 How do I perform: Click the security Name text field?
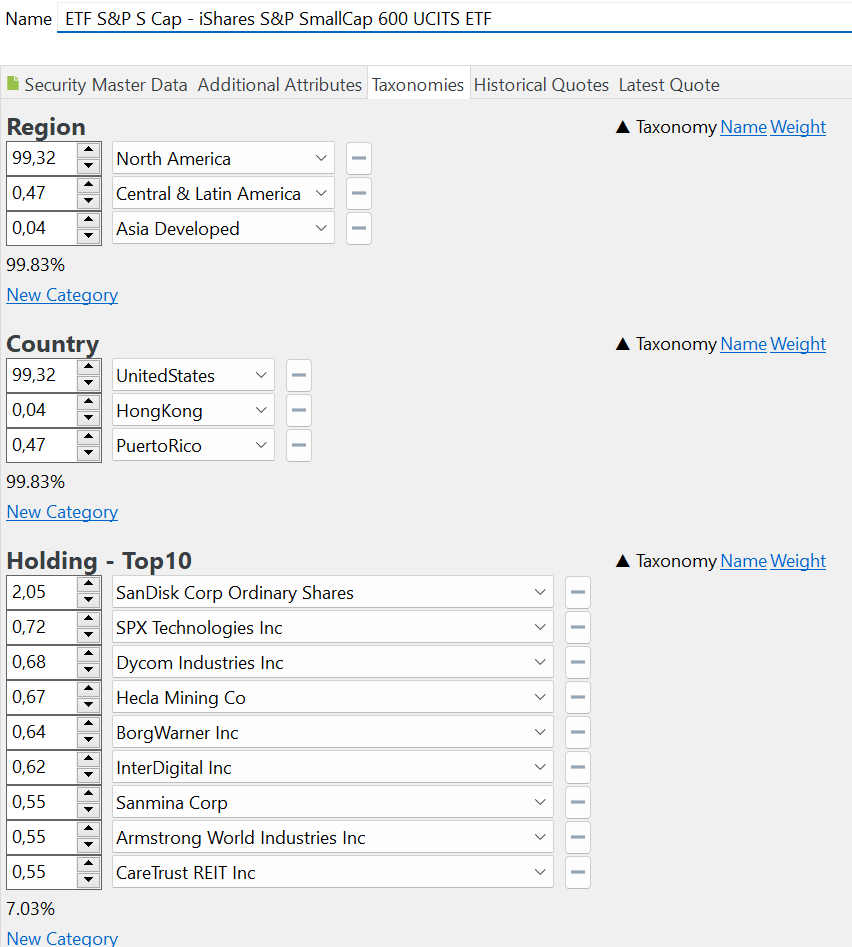coord(450,19)
